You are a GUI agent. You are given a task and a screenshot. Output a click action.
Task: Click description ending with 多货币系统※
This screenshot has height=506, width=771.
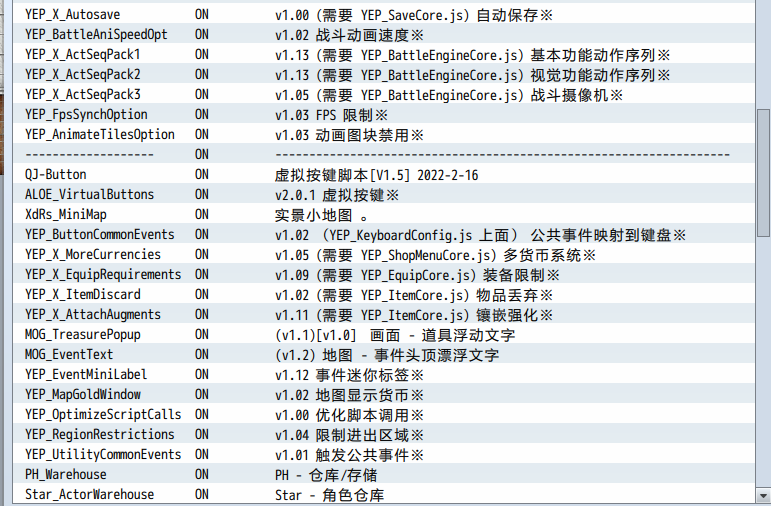click(x=435, y=255)
